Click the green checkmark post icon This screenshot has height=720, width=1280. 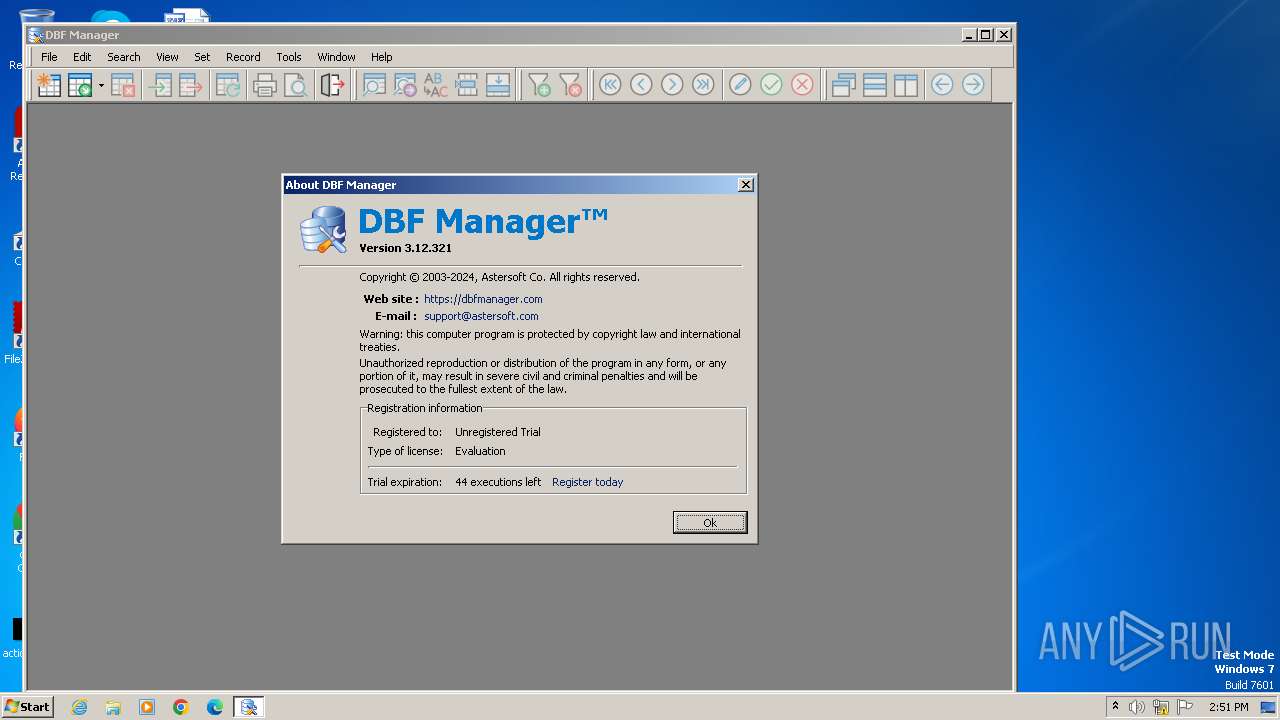click(771, 85)
